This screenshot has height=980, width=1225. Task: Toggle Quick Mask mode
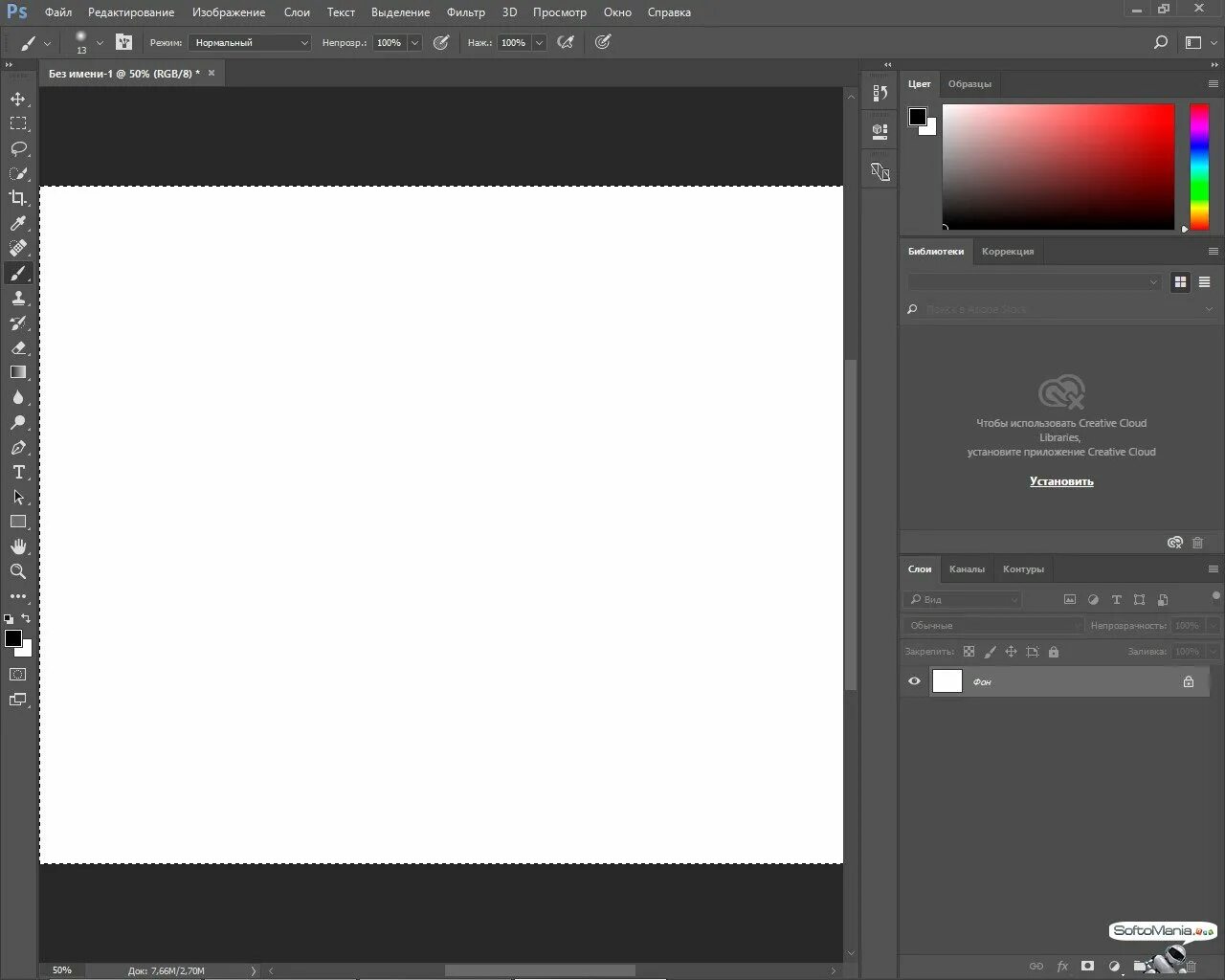(18, 675)
